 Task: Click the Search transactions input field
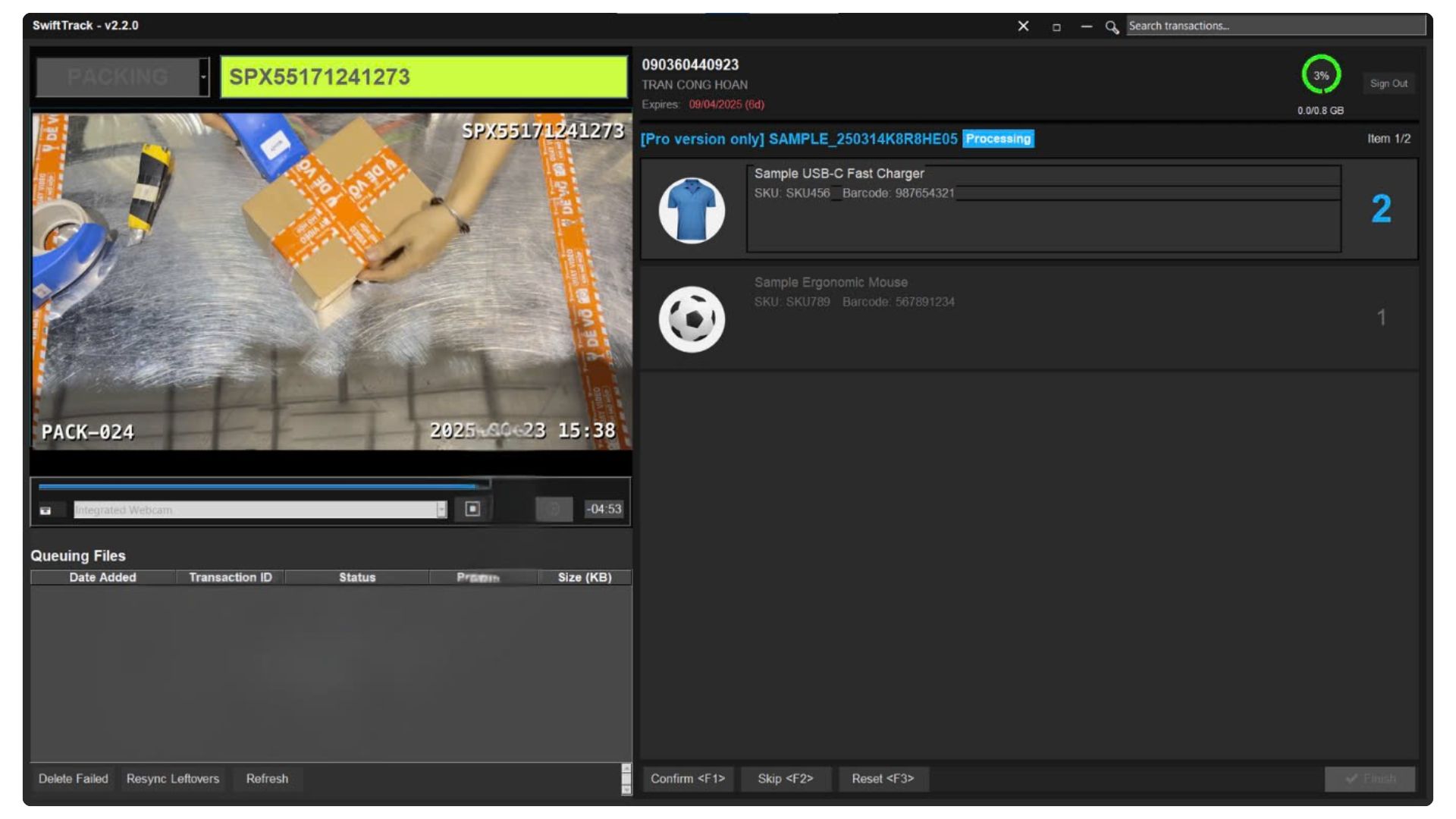(1274, 26)
